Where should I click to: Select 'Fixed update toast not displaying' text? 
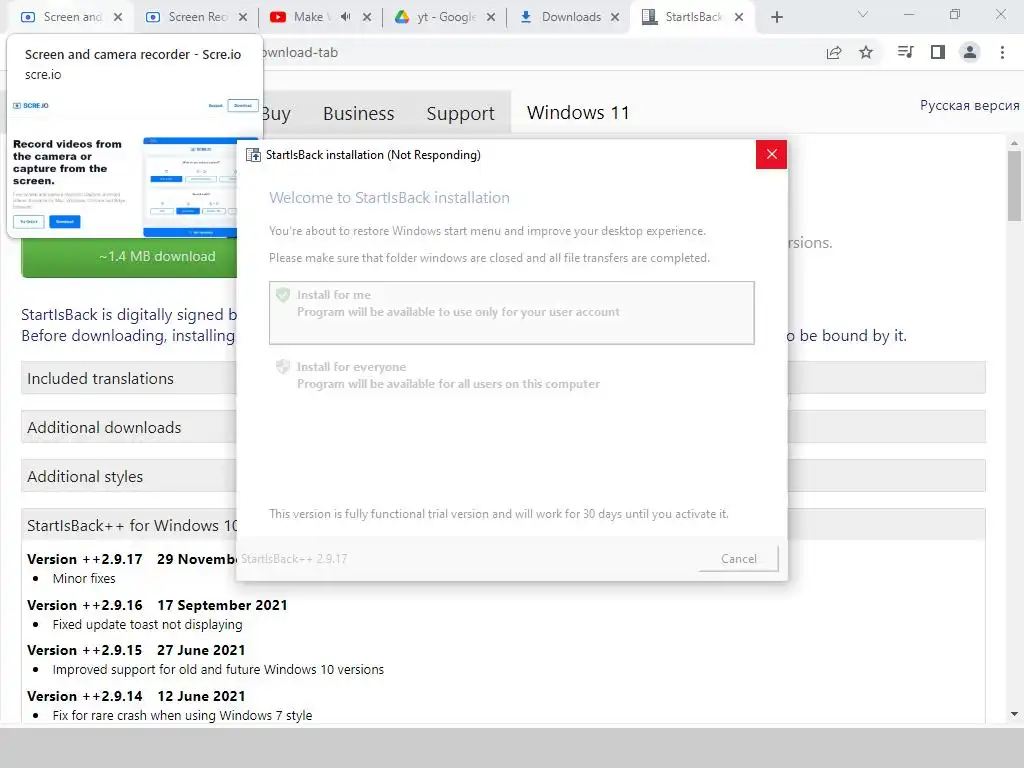147,624
